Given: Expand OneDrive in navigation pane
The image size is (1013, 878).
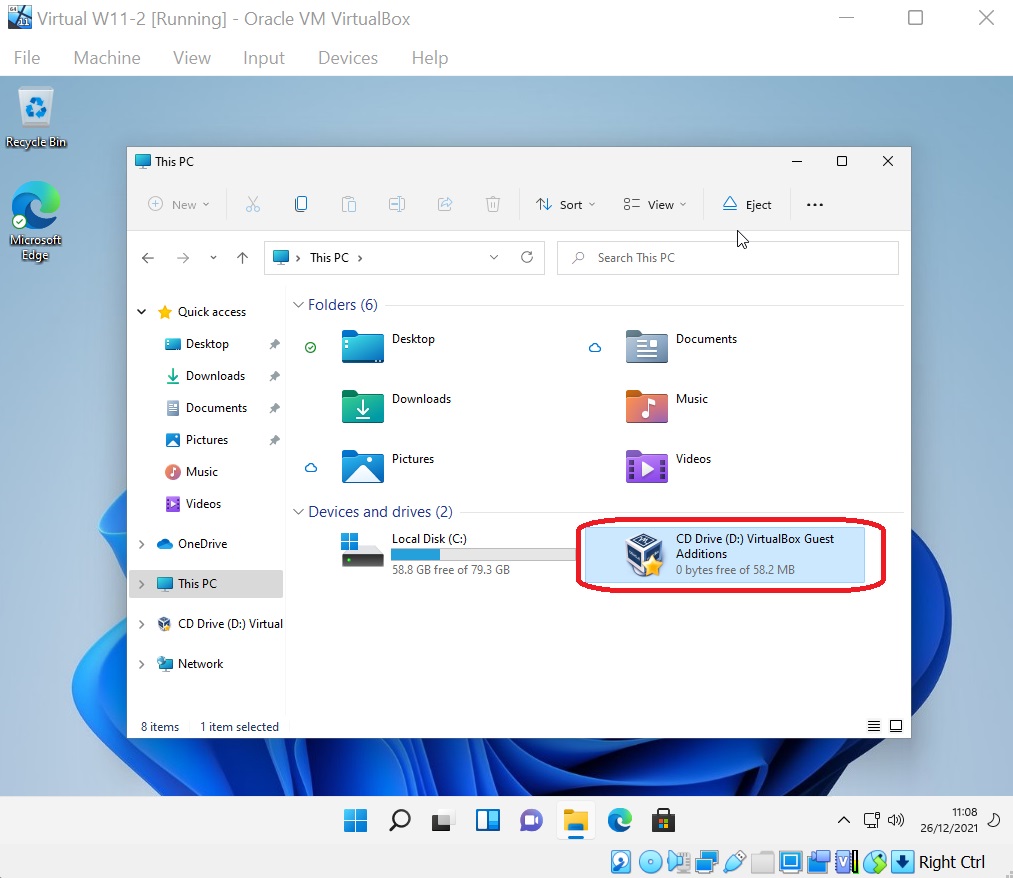Looking at the screenshot, I should (x=141, y=544).
